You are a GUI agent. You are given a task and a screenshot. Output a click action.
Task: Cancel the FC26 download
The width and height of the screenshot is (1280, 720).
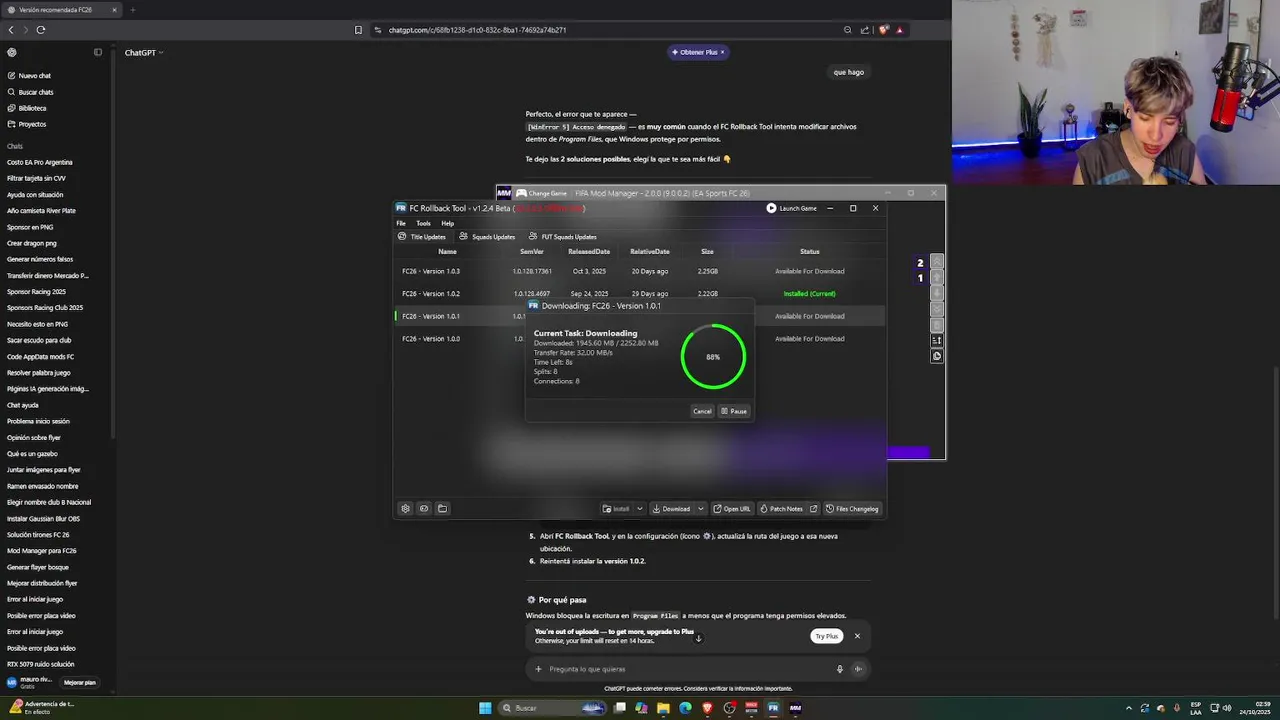point(702,411)
